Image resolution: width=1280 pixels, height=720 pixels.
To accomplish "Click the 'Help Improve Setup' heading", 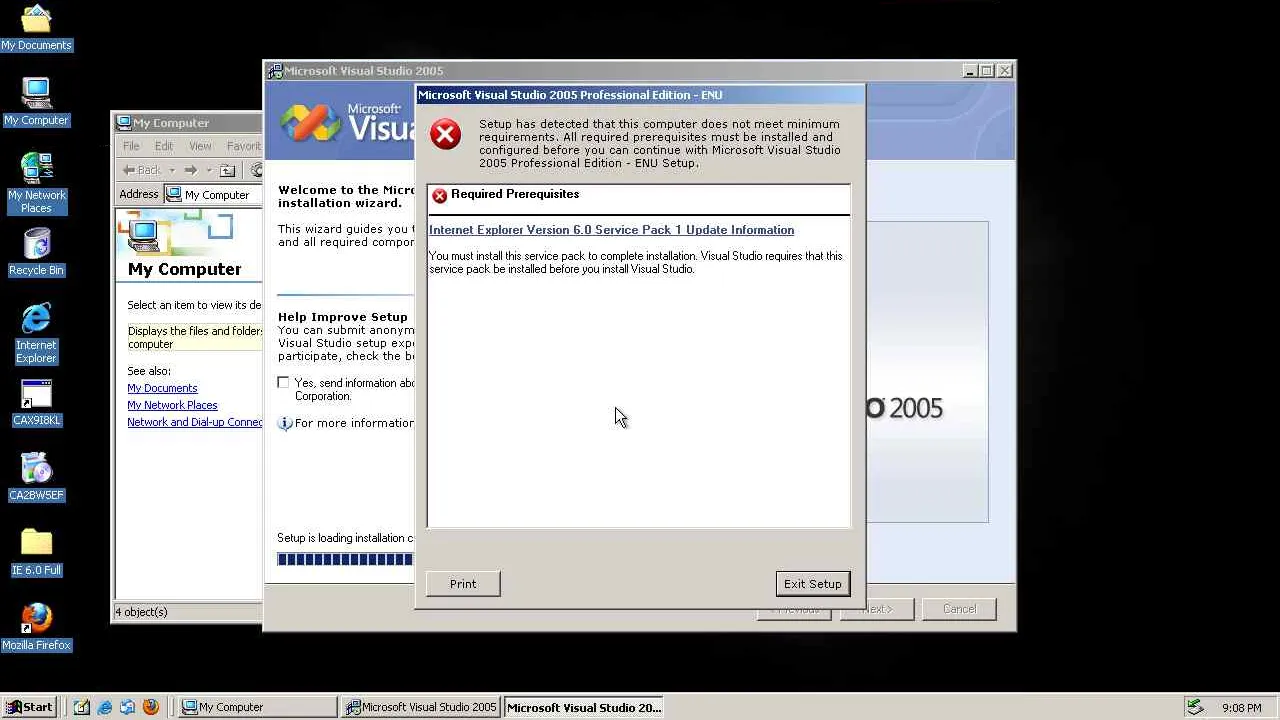I will (x=343, y=317).
